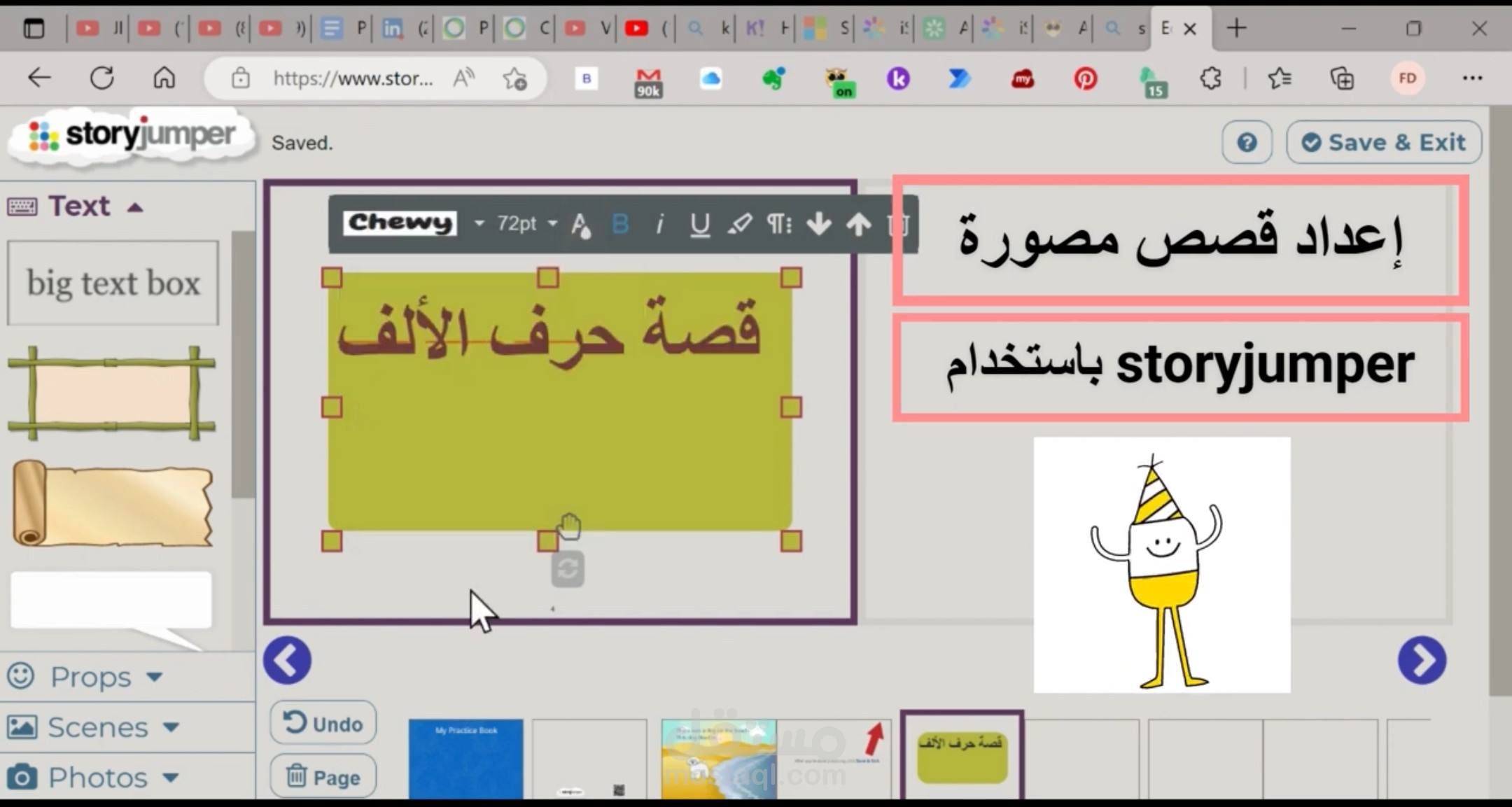Click the Pinterest extension icon
Image resolution: width=1512 pixels, height=807 pixels.
(x=1086, y=78)
